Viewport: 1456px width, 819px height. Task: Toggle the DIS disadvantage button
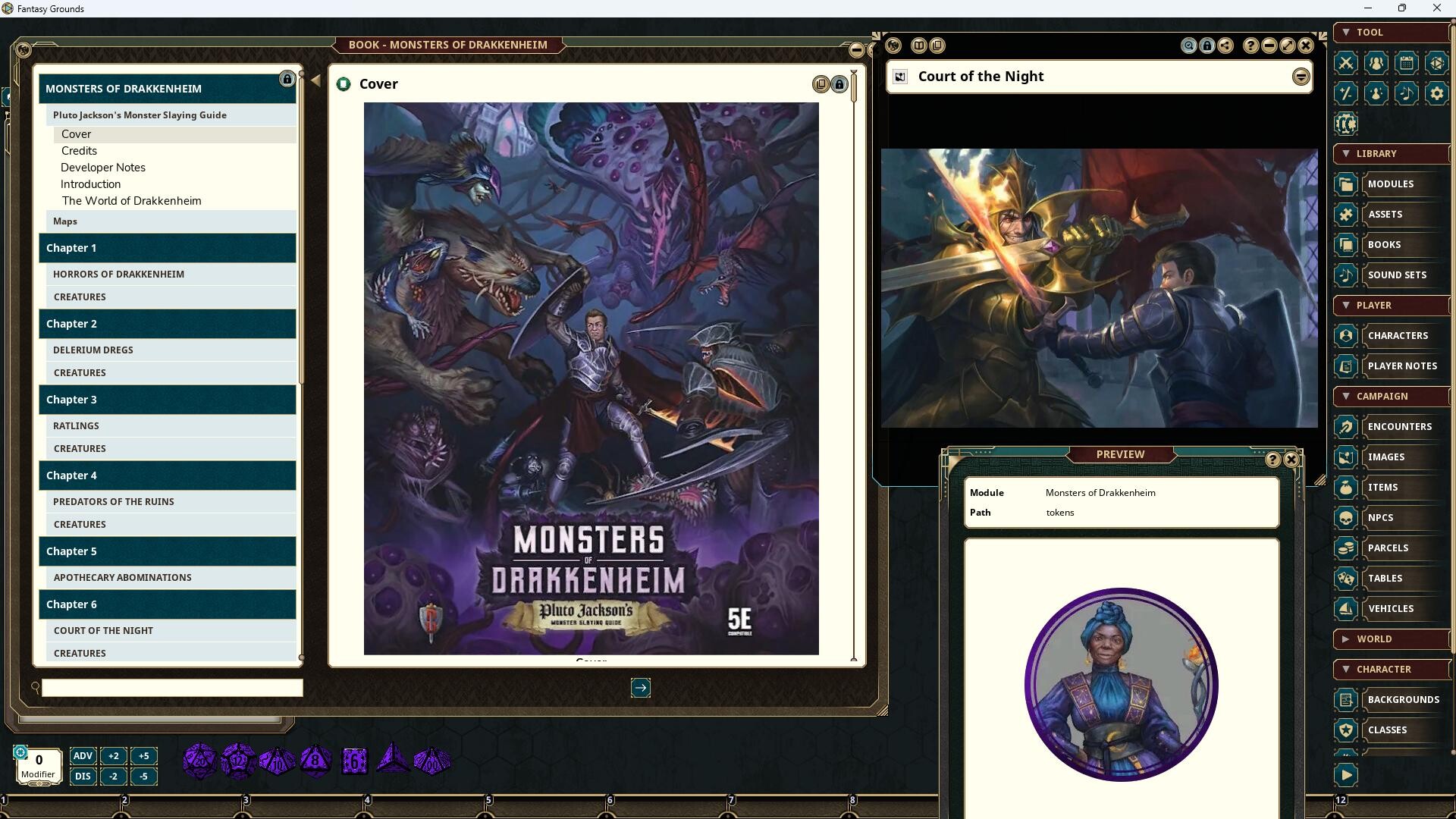(83, 777)
